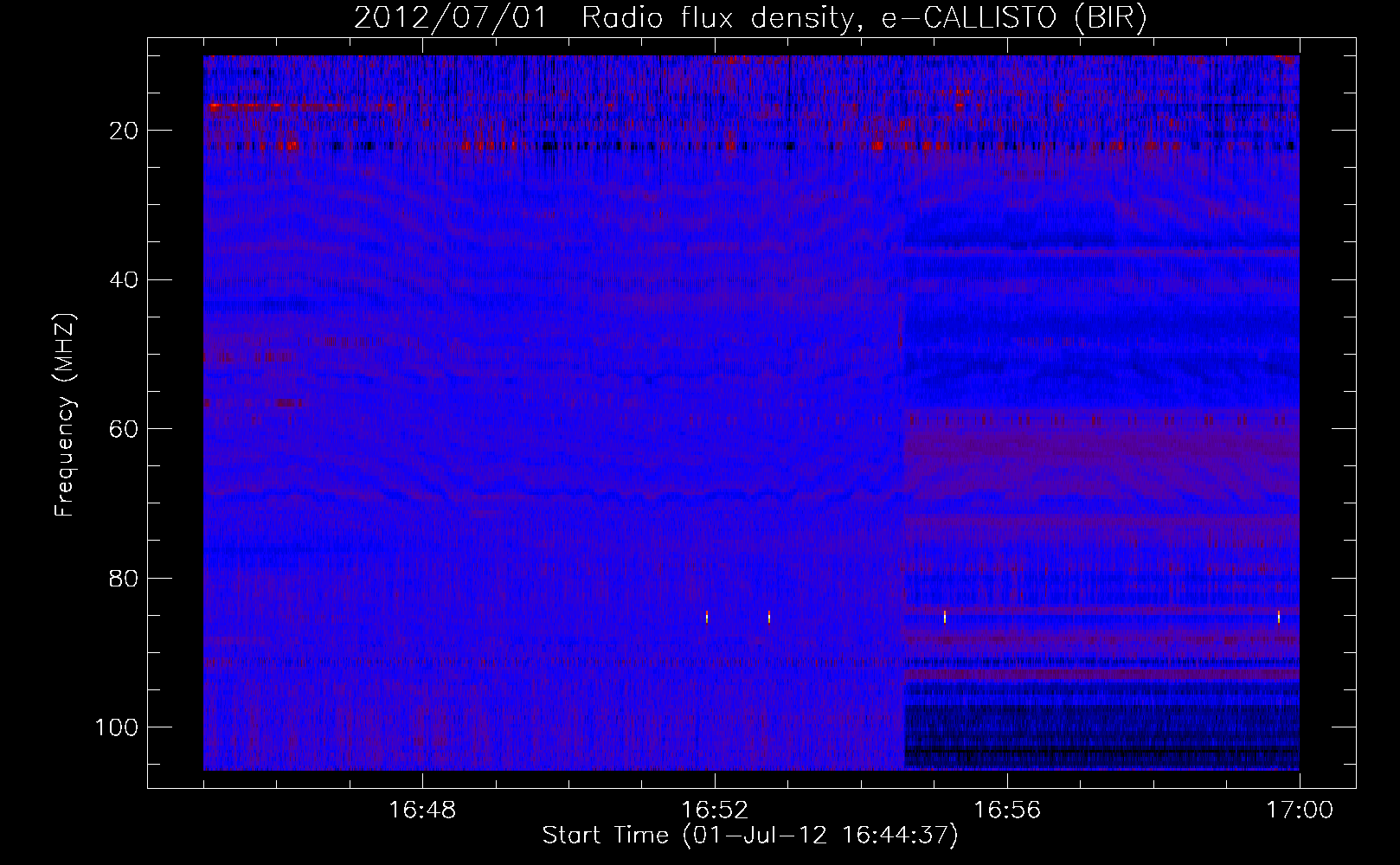Click the 60 frequency tick label
Image resolution: width=1400 pixels, height=865 pixels.
coord(125,429)
